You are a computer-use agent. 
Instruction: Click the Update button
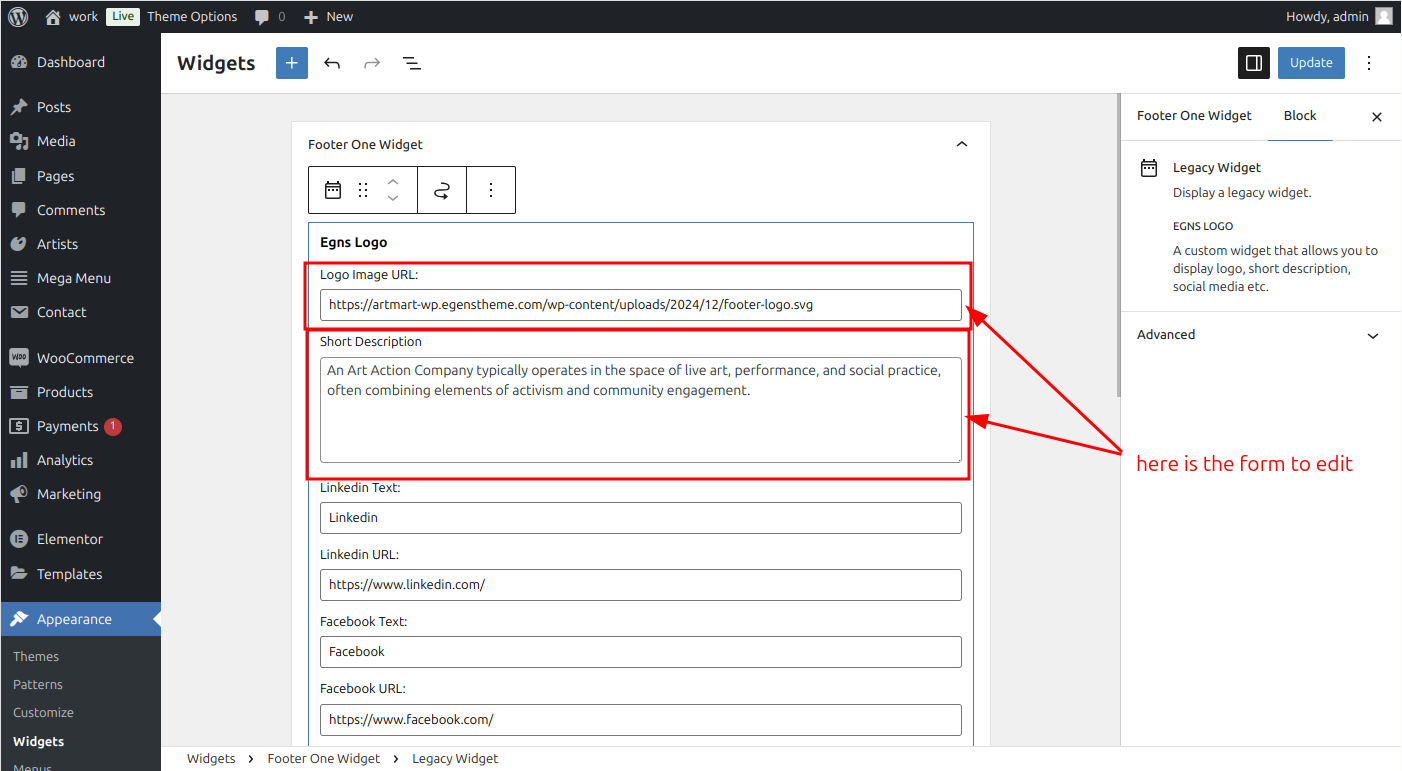pos(1311,63)
